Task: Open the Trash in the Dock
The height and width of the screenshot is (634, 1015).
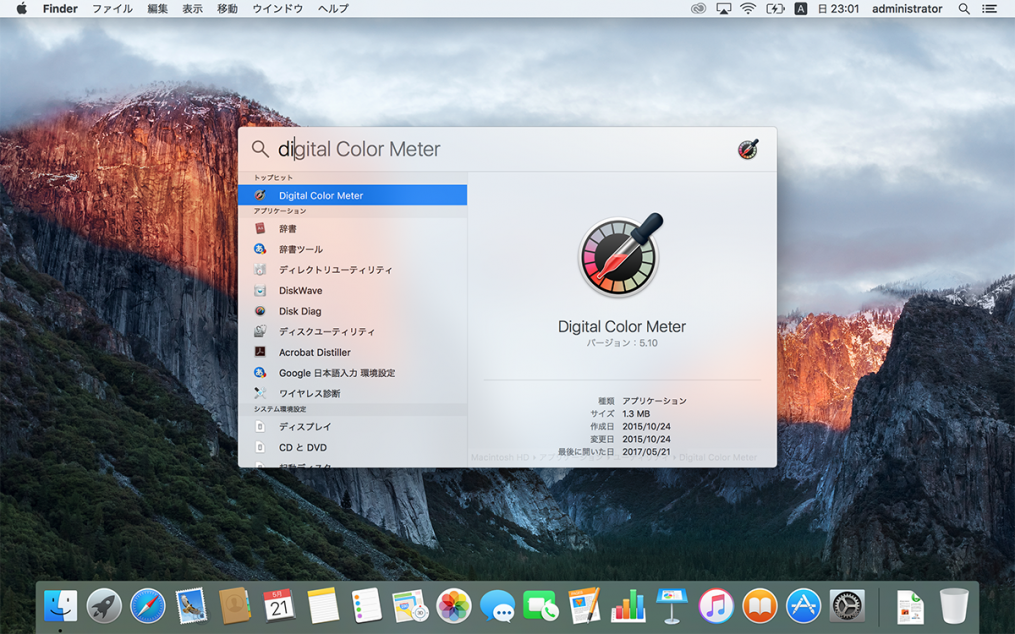Action: (x=954, y=606)
